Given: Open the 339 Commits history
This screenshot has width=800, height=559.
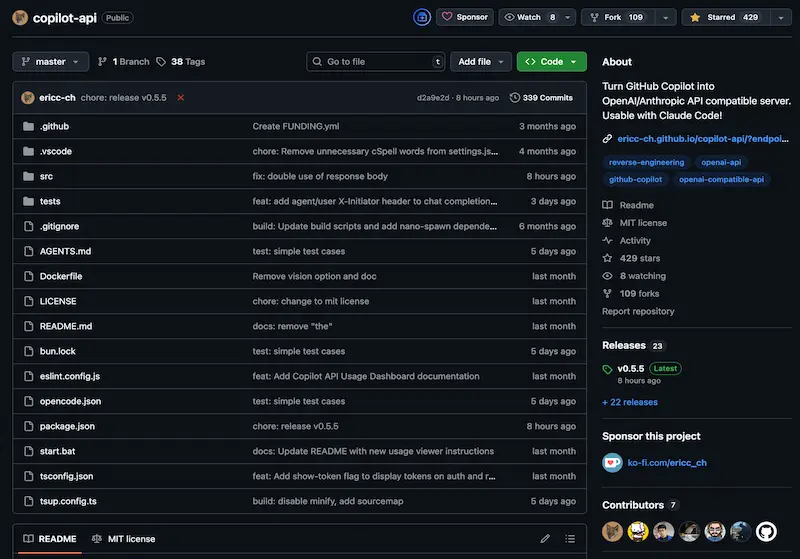Looking at the screenshot, I should click(541, 97).
